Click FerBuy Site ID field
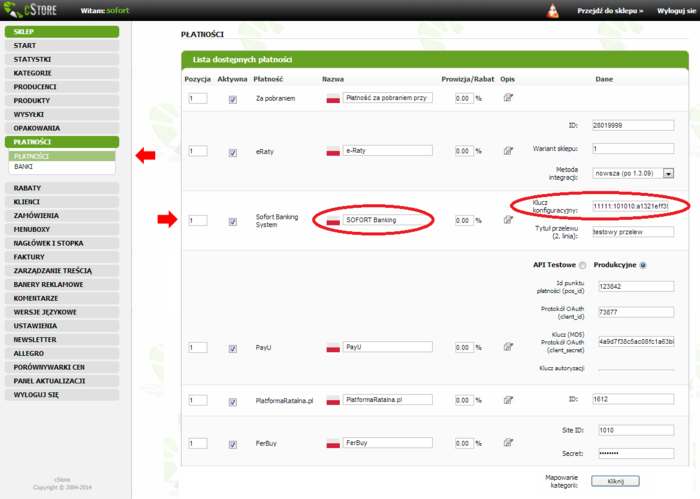Screen dimensions: 700x499 (636, 430)
